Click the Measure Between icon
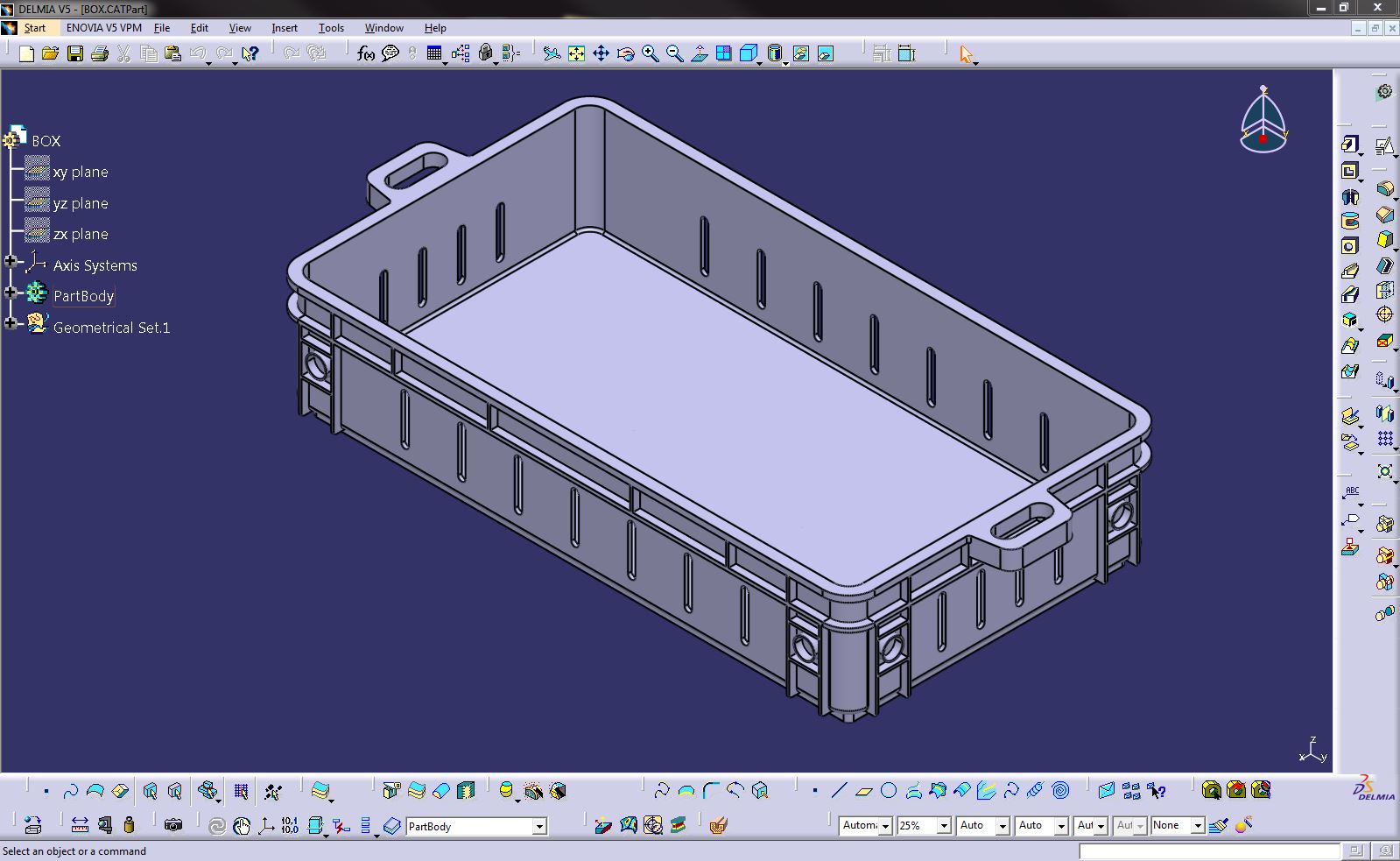Screen dimensions: 1400x861 point(80,825)
